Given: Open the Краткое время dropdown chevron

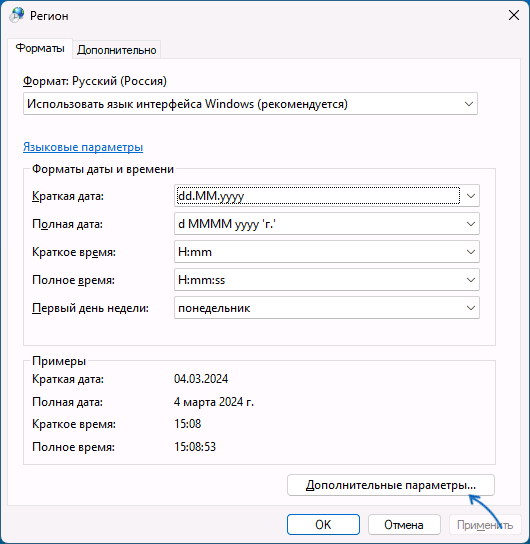Looking at the screenshot, I should 471,252.
